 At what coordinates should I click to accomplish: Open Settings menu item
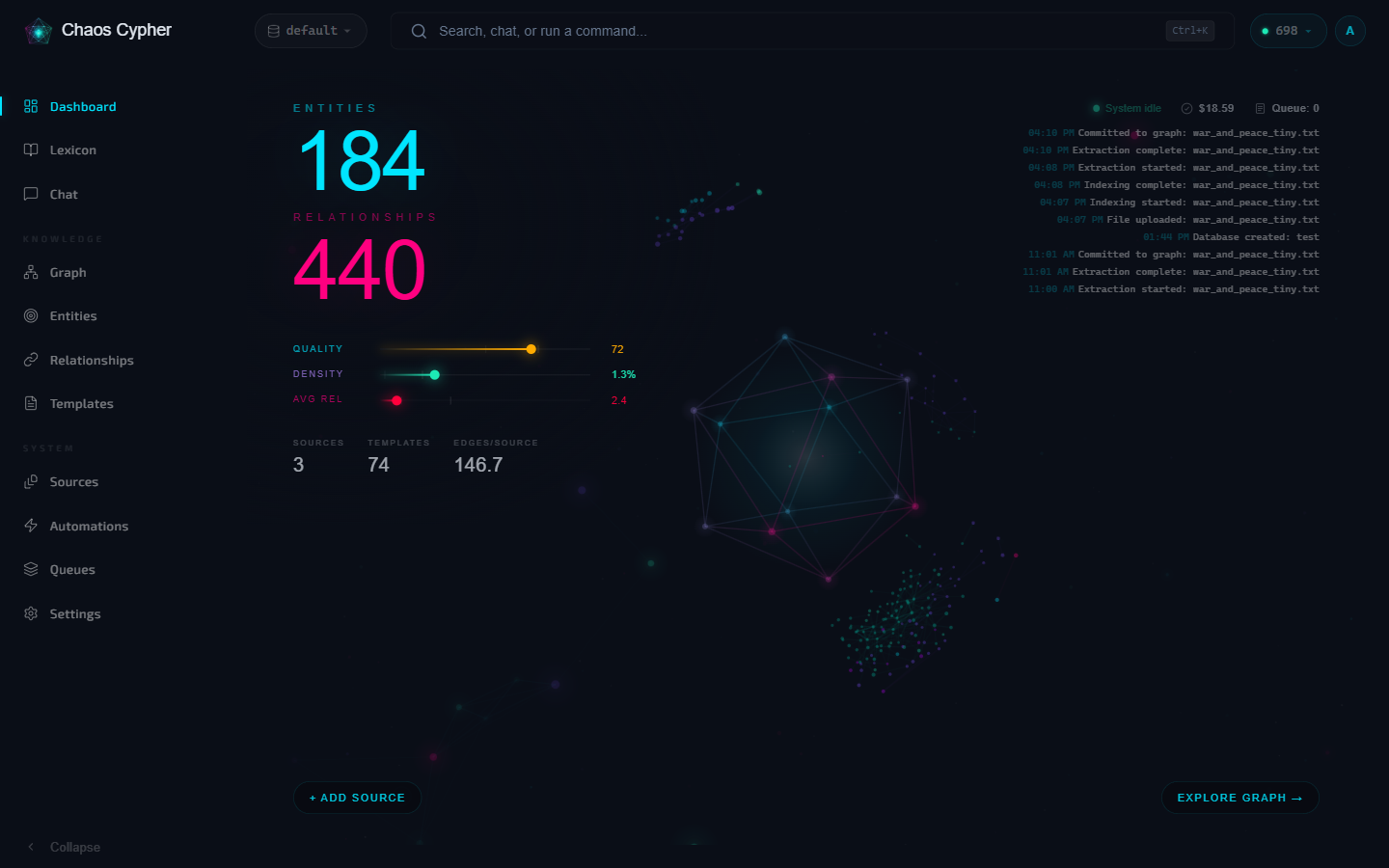(75, 613)
